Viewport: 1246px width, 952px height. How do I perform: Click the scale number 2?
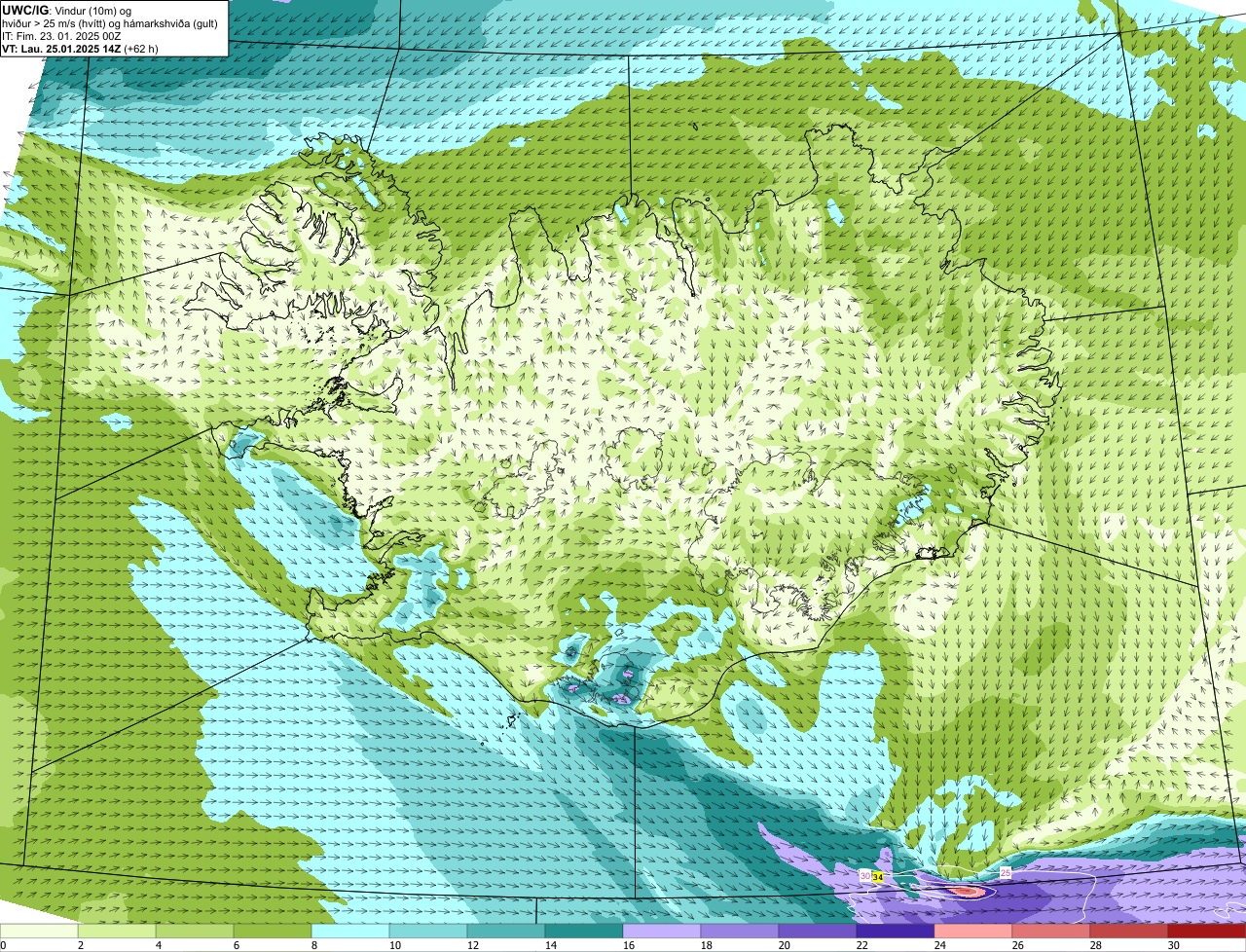(x=81, y=945)
